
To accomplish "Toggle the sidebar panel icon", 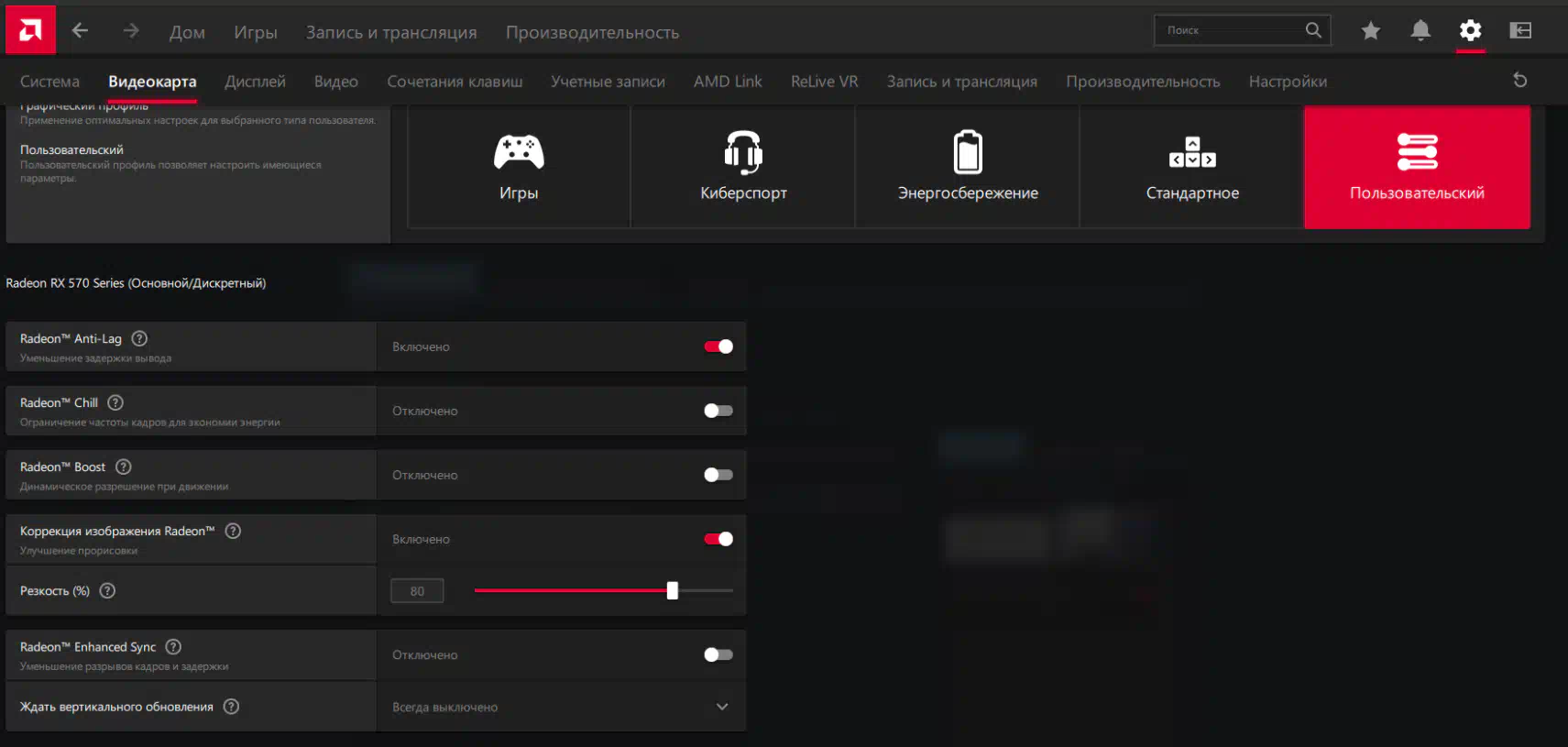I will 1520,31.
